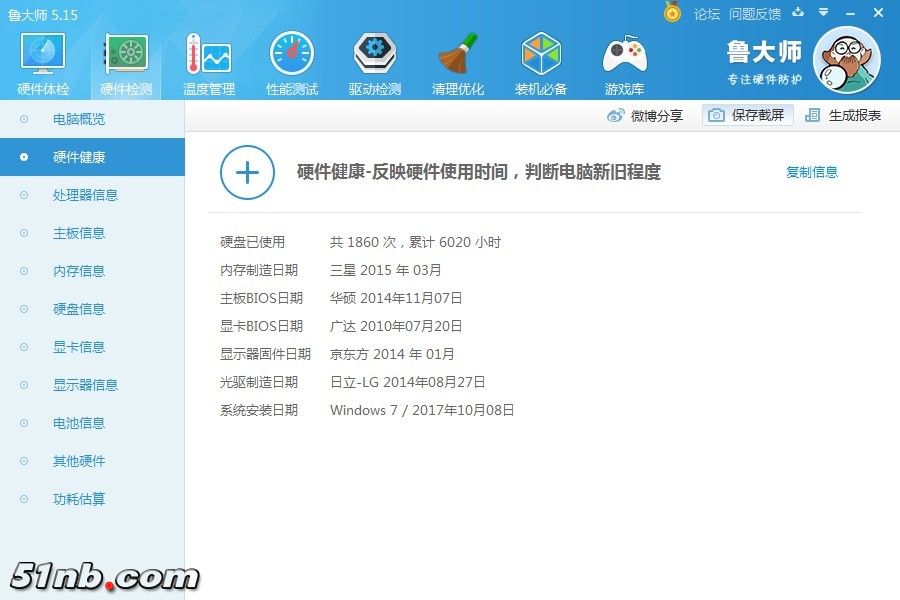Open the dropdown menu arrow in title bar
This screenshot has height=600, width=900.
824,12
